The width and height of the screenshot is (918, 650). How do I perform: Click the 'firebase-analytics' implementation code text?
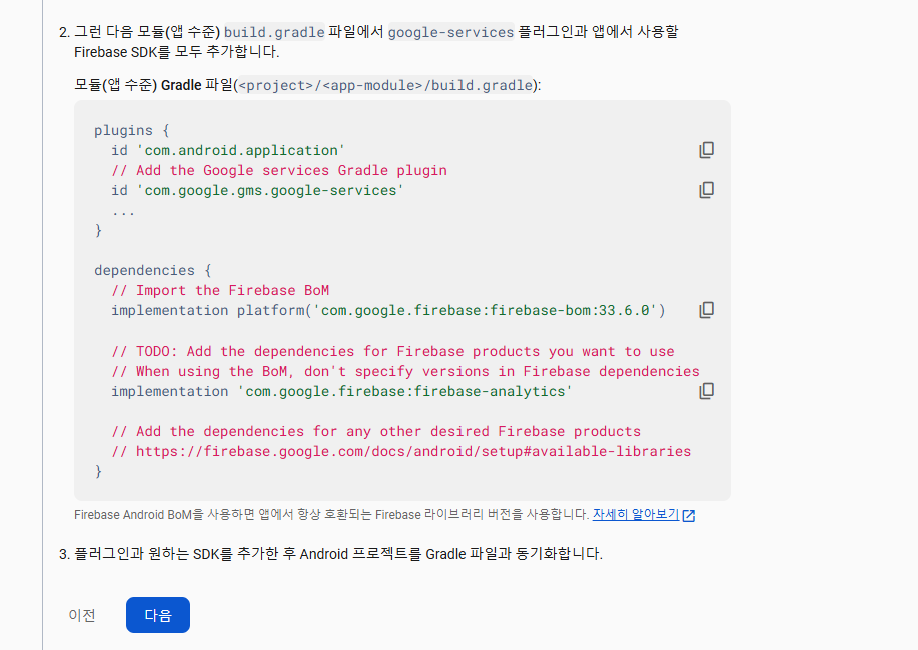pyautogui.click(x=342, y=391)
